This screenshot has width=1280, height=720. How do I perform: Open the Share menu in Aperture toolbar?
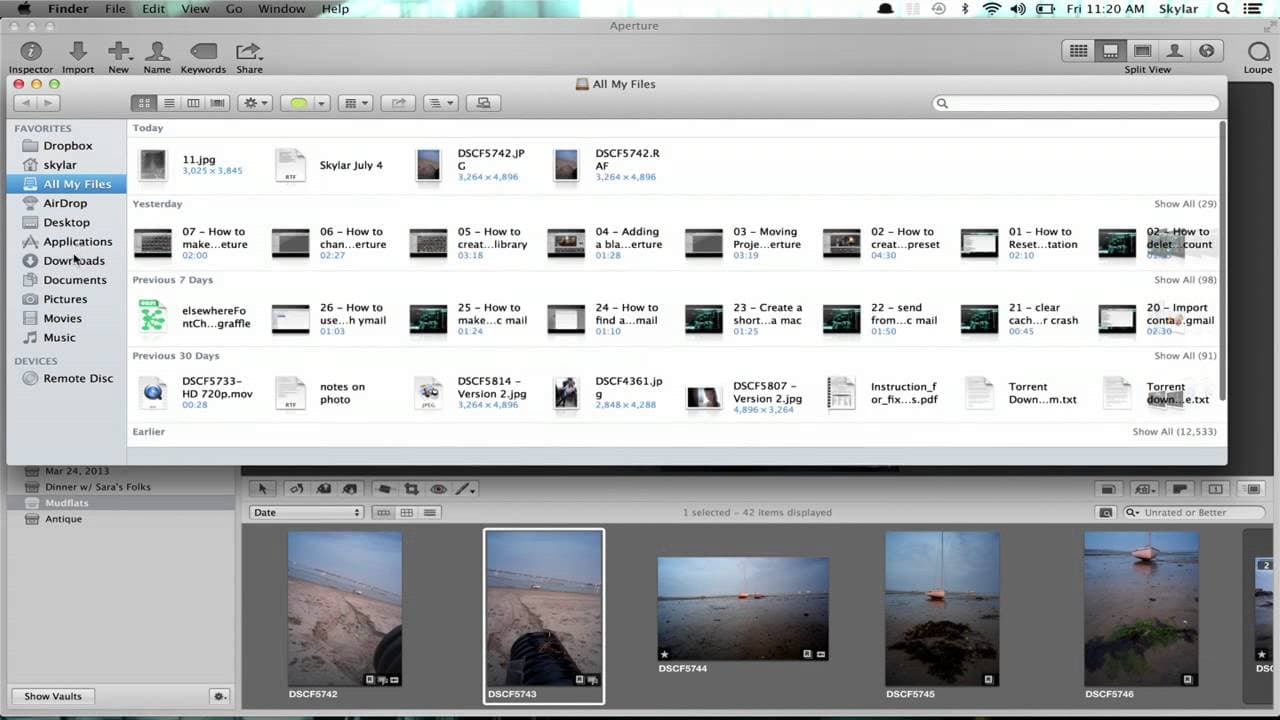point(249,57)
